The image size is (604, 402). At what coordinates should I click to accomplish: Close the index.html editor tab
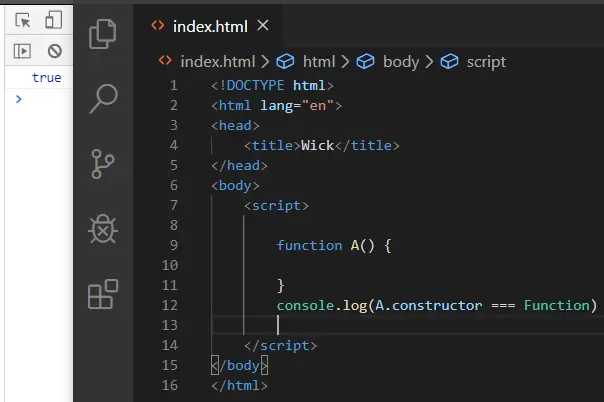coord(263,26)
